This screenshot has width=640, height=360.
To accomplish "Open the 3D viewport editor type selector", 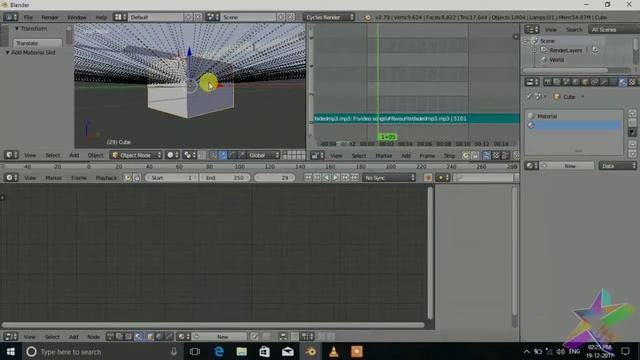I will (x=11, y=155).
